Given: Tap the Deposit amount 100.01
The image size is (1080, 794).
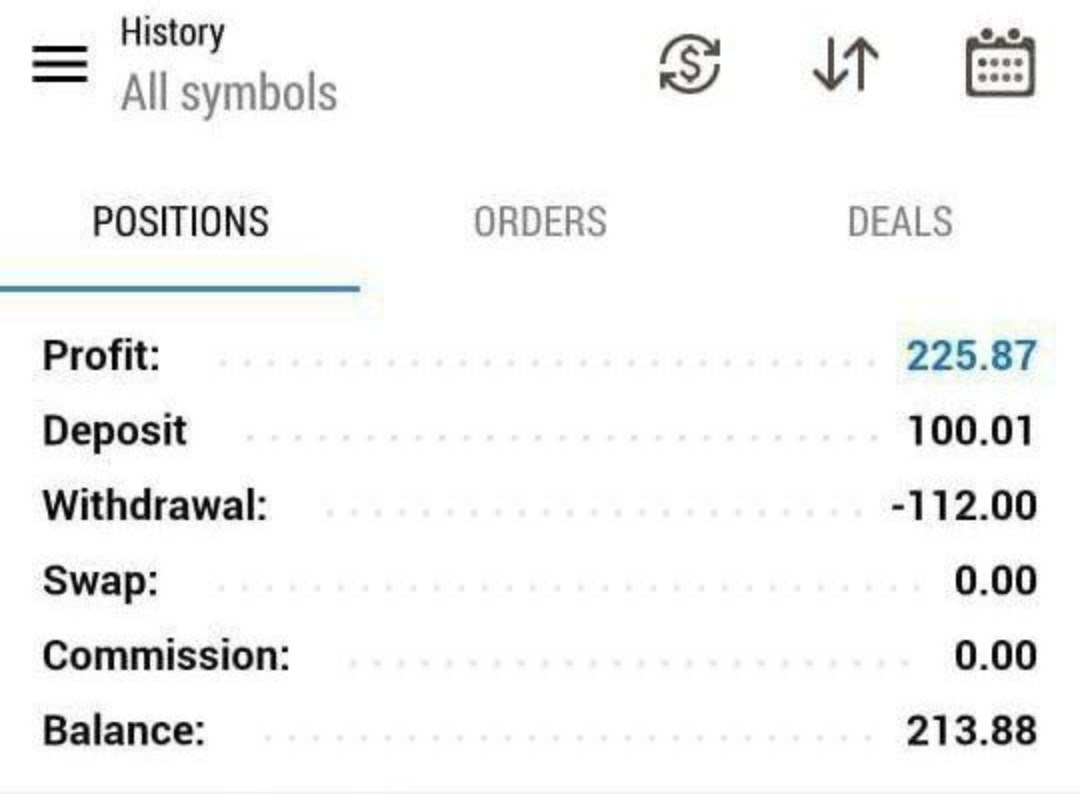Looking at the screenshot, I should coord(970,431).
